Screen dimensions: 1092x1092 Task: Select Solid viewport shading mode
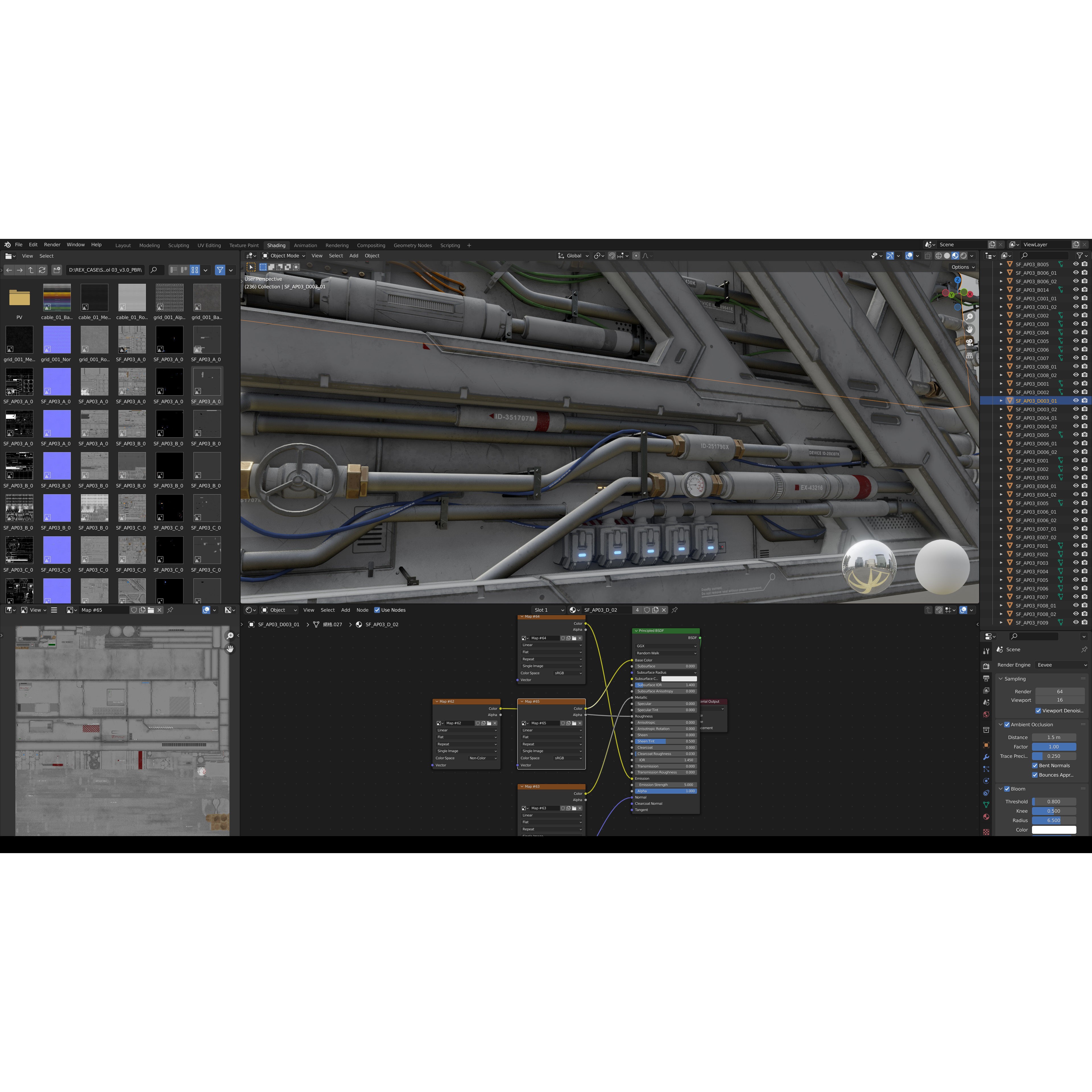point(947,256)
